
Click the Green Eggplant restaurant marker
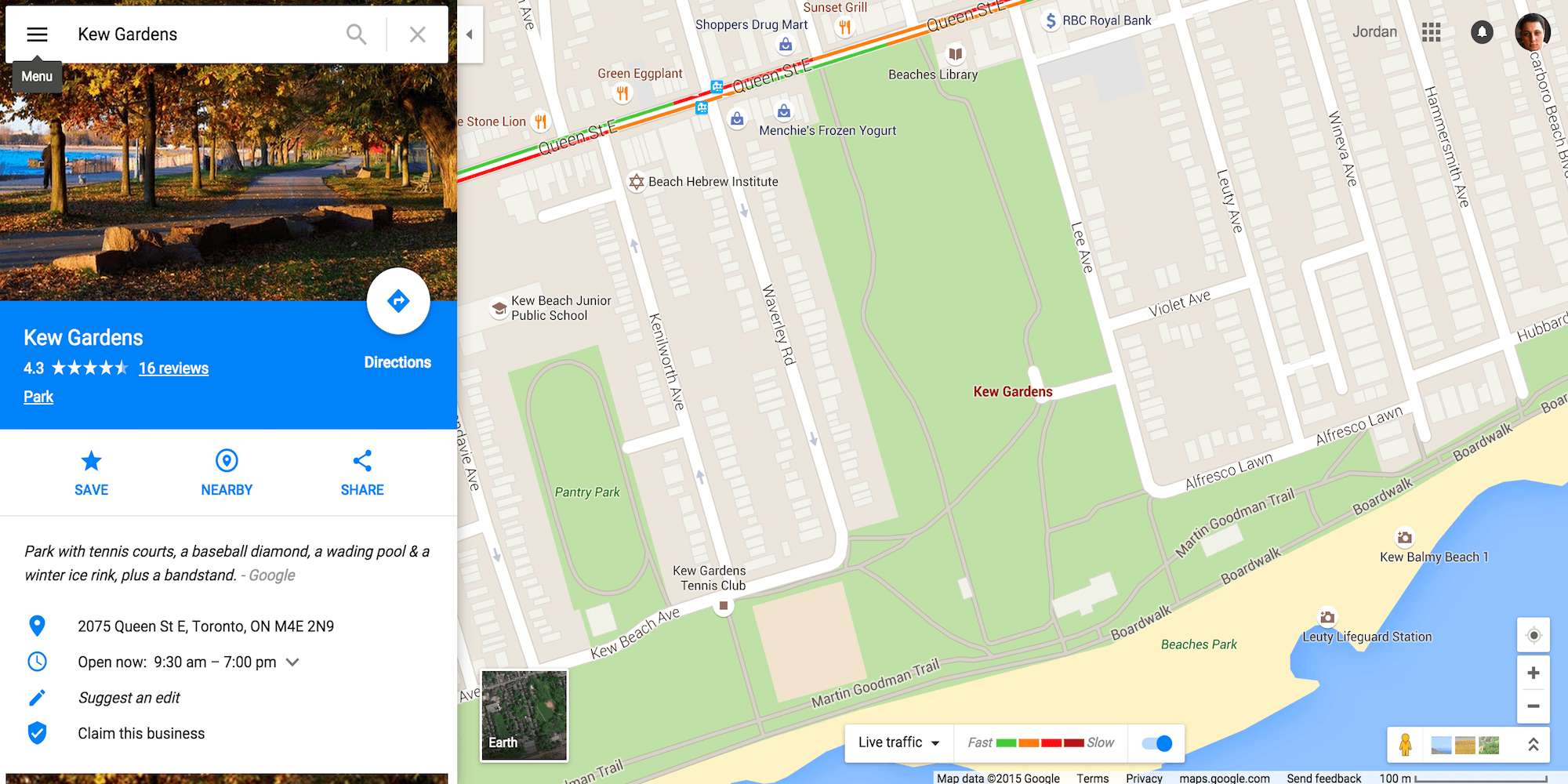coord(622,93)
